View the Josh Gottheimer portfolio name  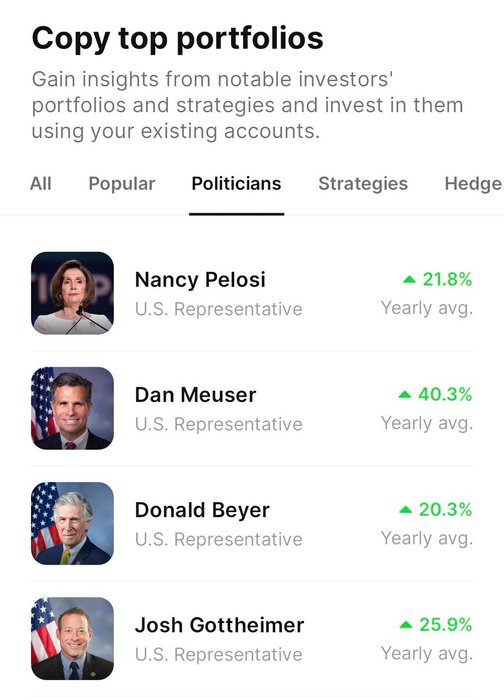click(x=220, y=625)
